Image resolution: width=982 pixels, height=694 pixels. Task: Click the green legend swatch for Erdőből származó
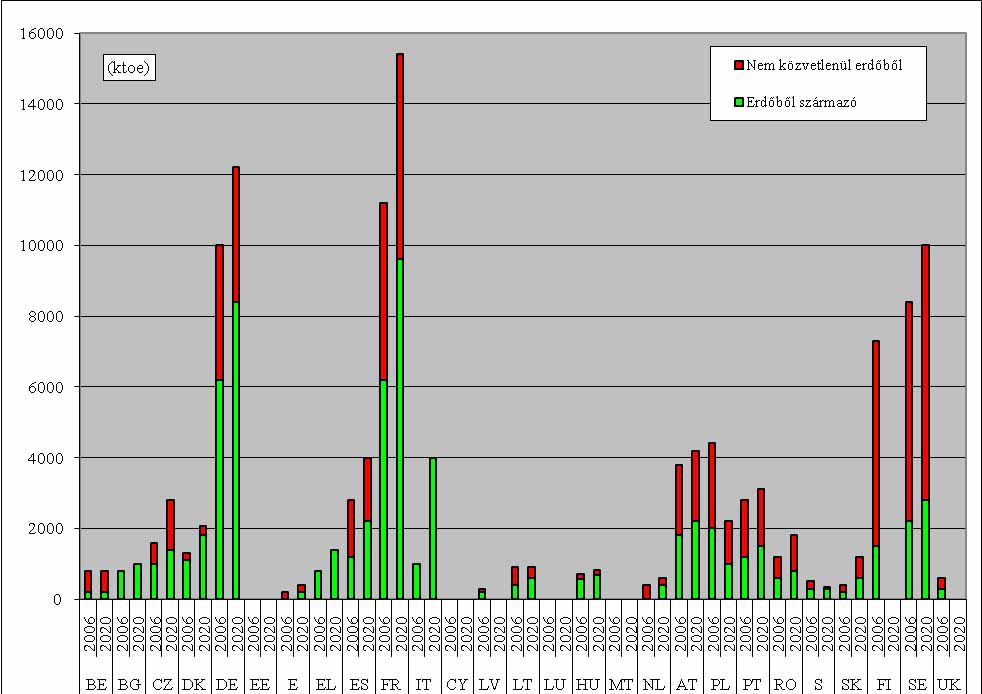[x=739, y=101]
